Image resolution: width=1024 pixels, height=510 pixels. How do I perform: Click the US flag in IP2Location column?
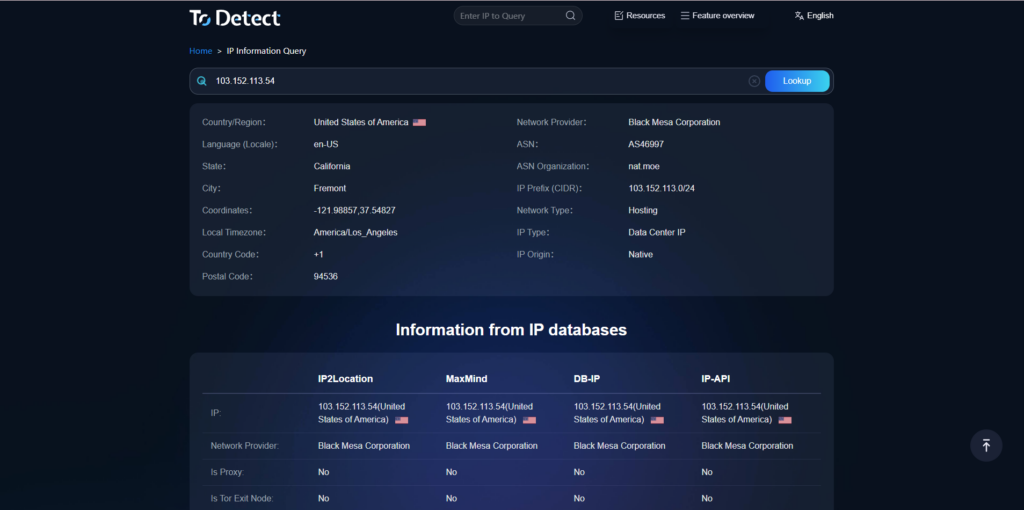[x=402, y=420]
